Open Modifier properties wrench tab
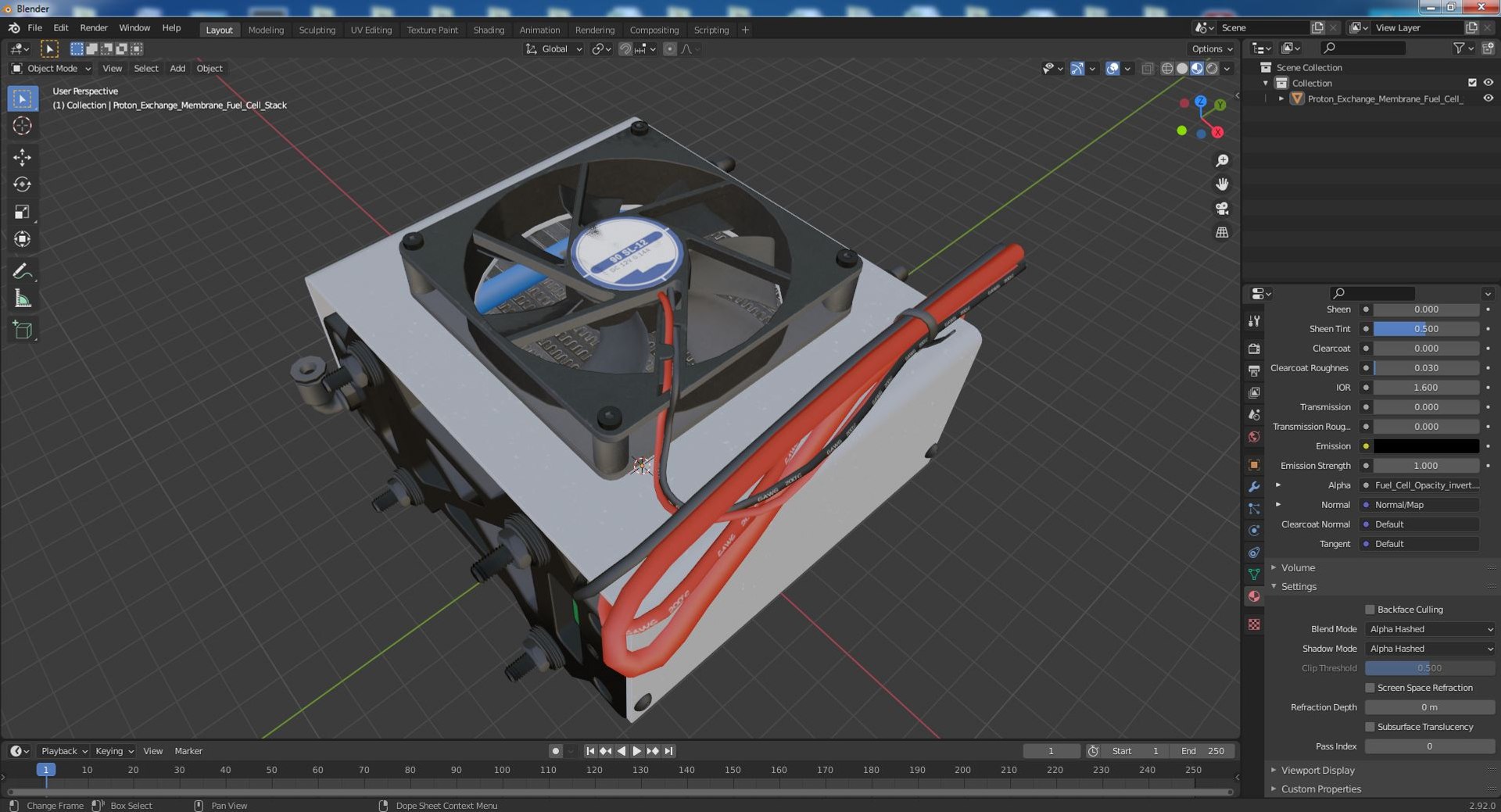The height and width of the screenshot is (812, 1501). point(1254,487)
